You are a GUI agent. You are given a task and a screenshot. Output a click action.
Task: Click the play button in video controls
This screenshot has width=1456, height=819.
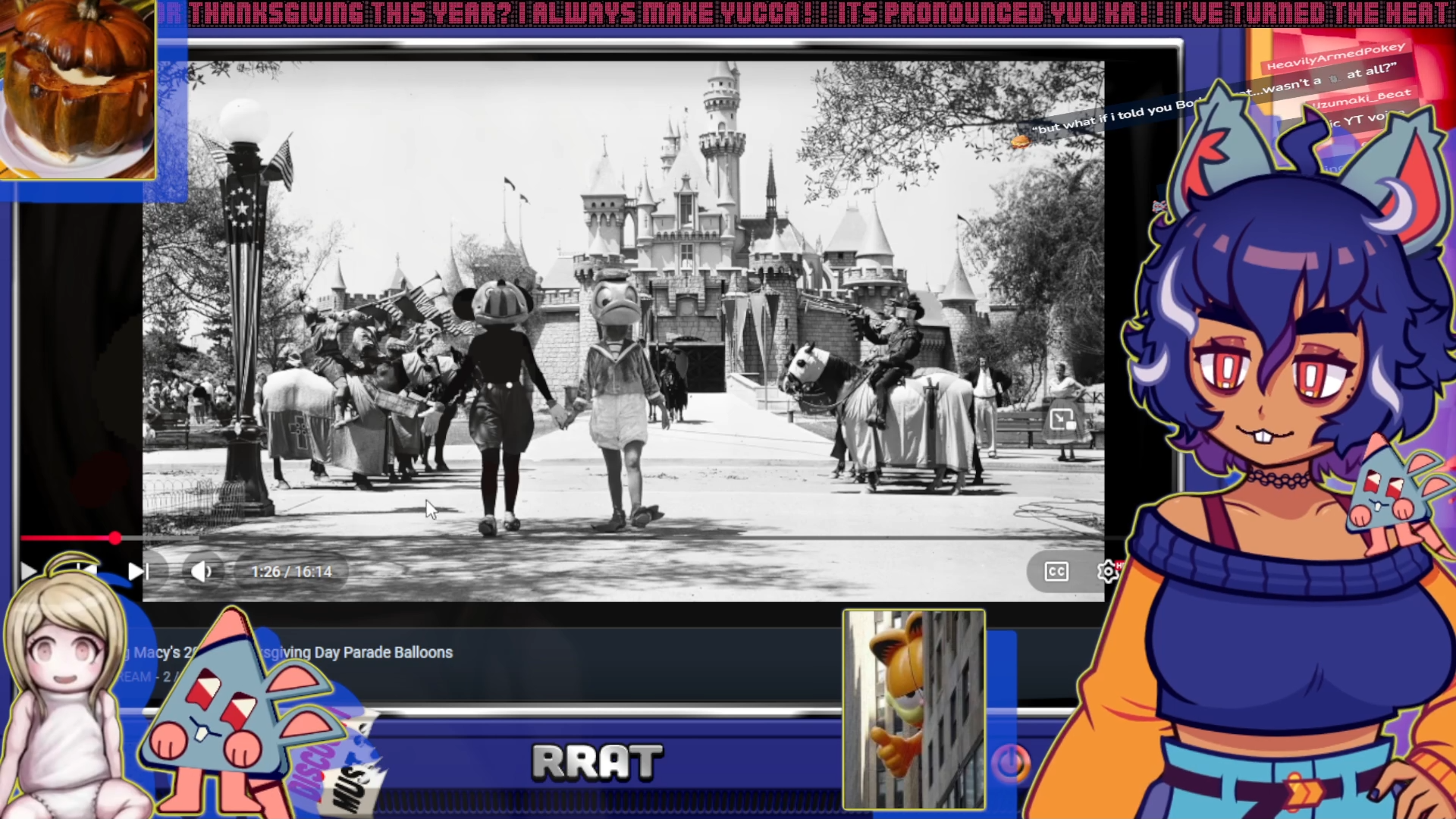point(29,571)
